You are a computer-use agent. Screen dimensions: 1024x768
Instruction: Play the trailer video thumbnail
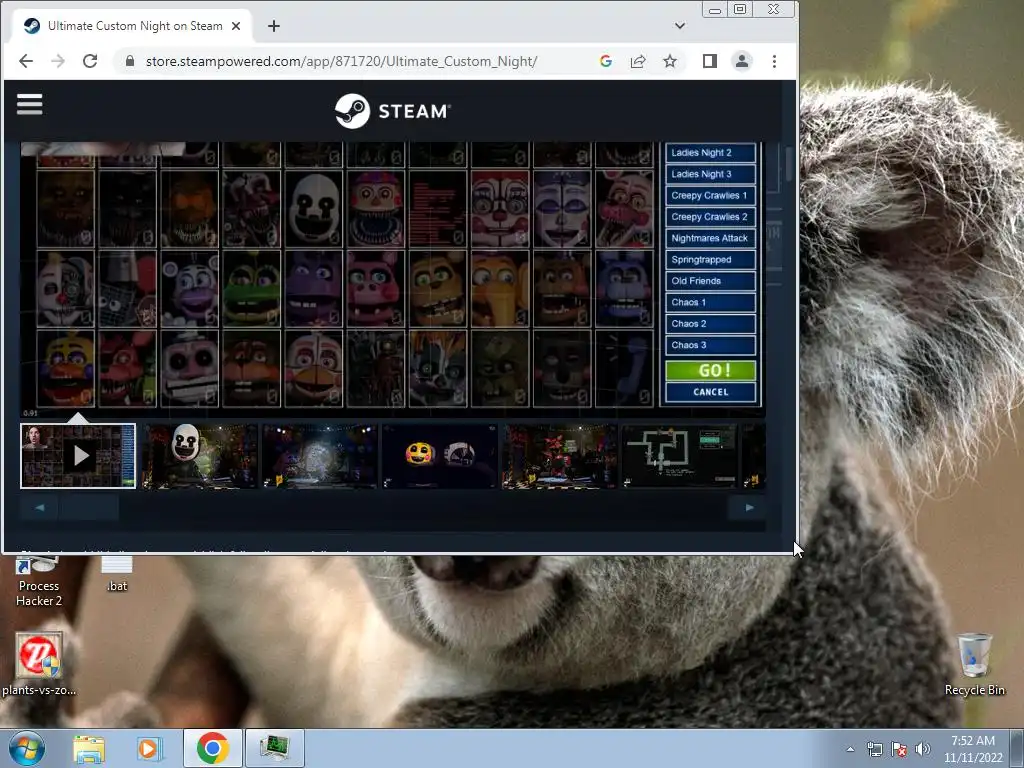coord(78,456)
